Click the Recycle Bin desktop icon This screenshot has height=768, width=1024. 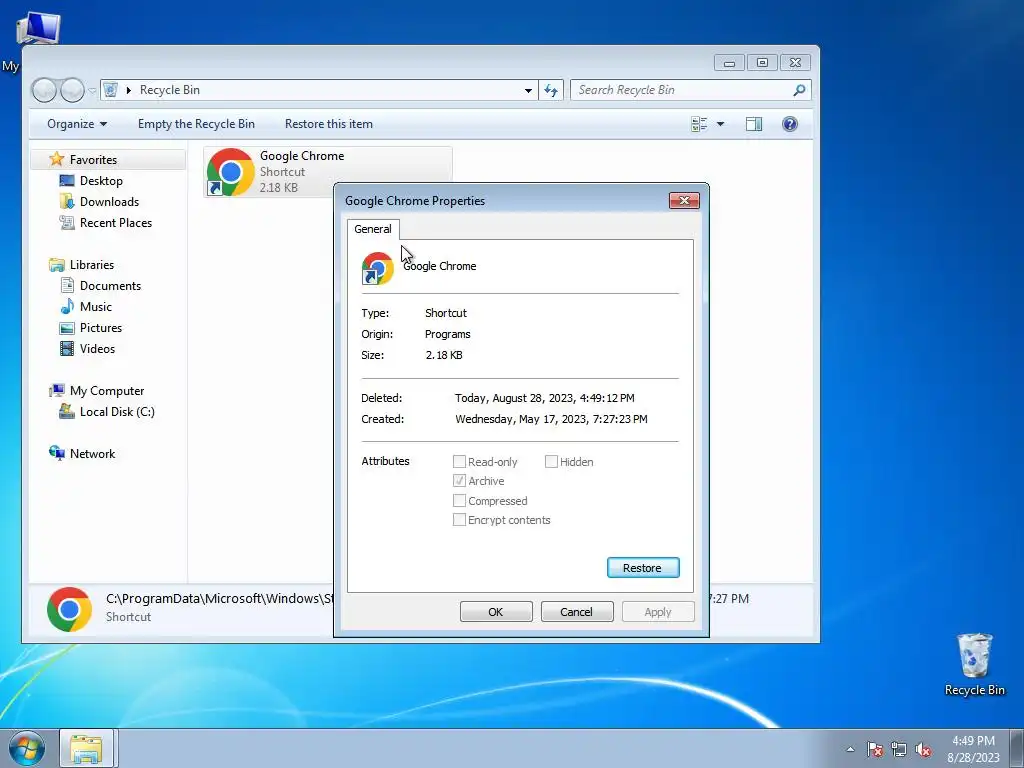click(974, 665)
